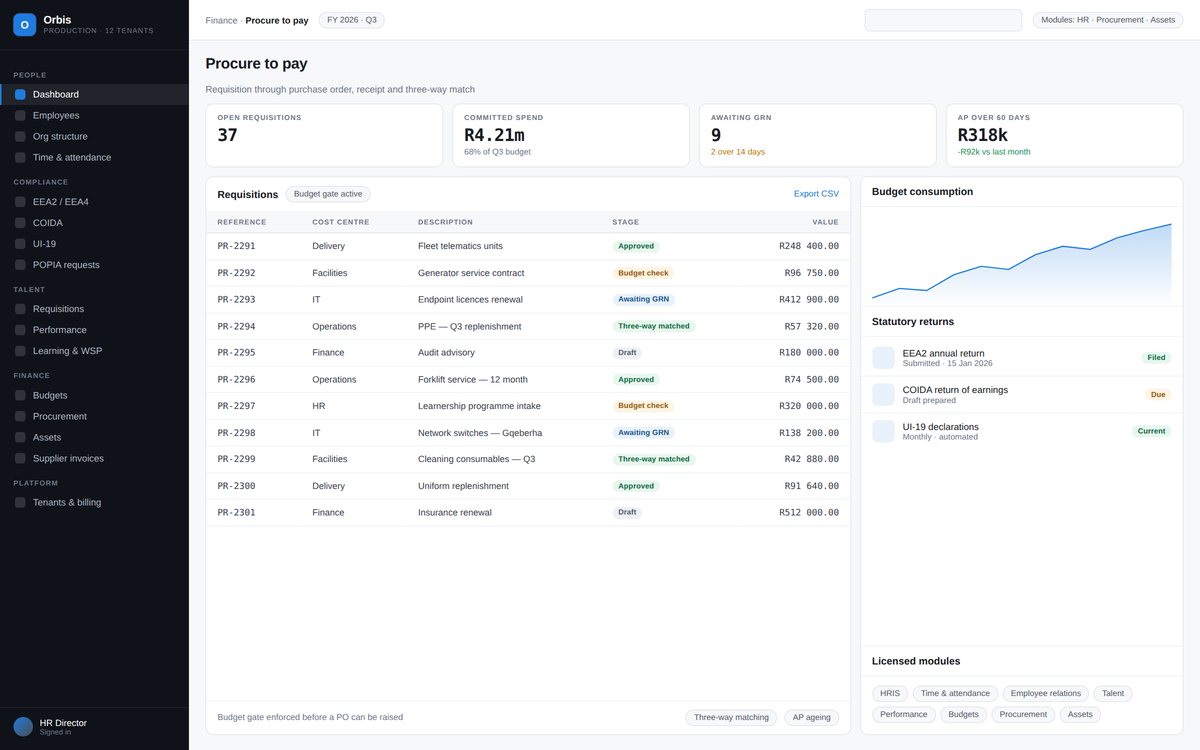The height and width of the screenshot is (750, 1200).
Task: Click the Employee relations module chip
Action: (1046, 693)
